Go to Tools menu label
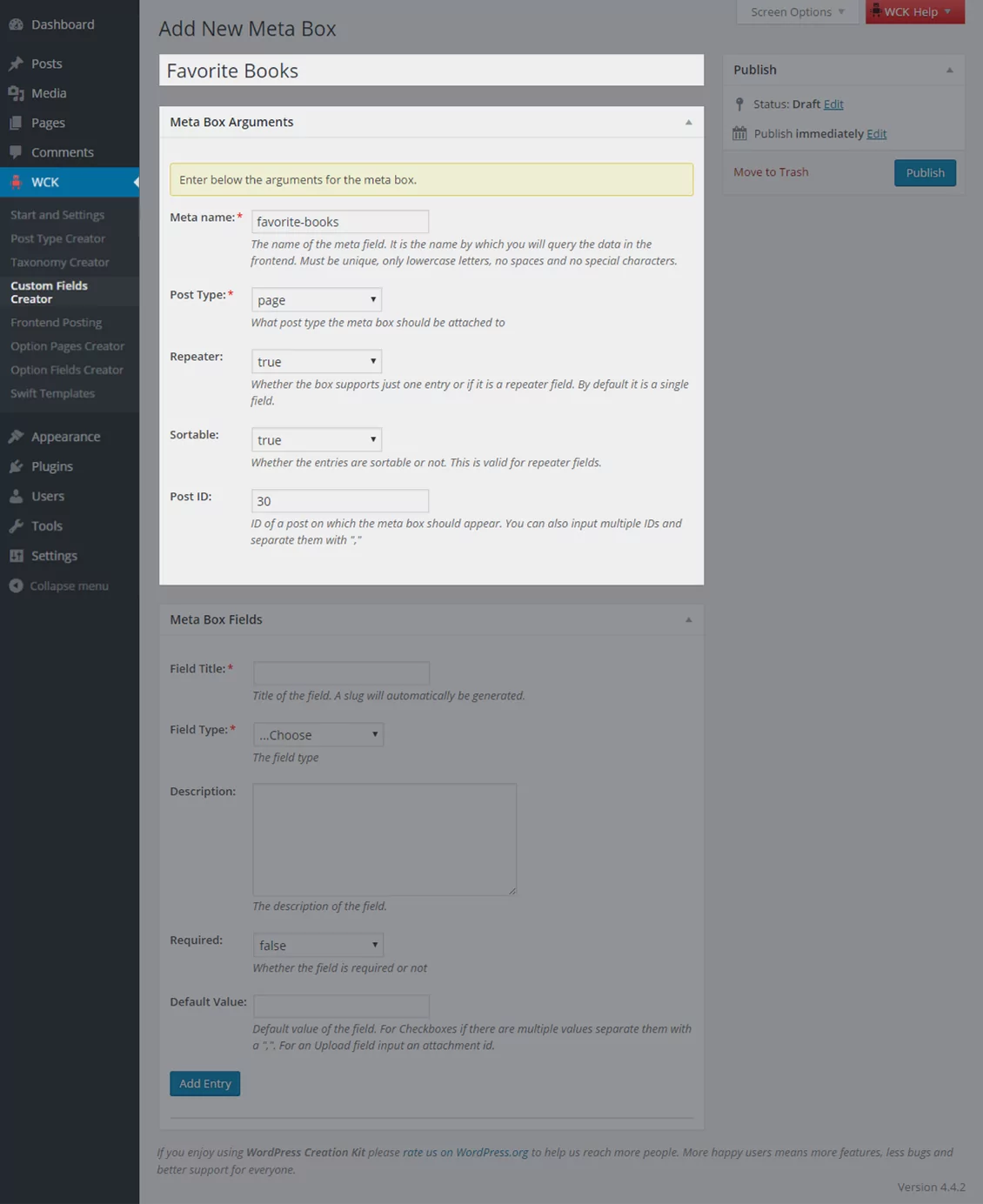The height and width of the screenshot is (1204, 983). [x=47, y=525]
